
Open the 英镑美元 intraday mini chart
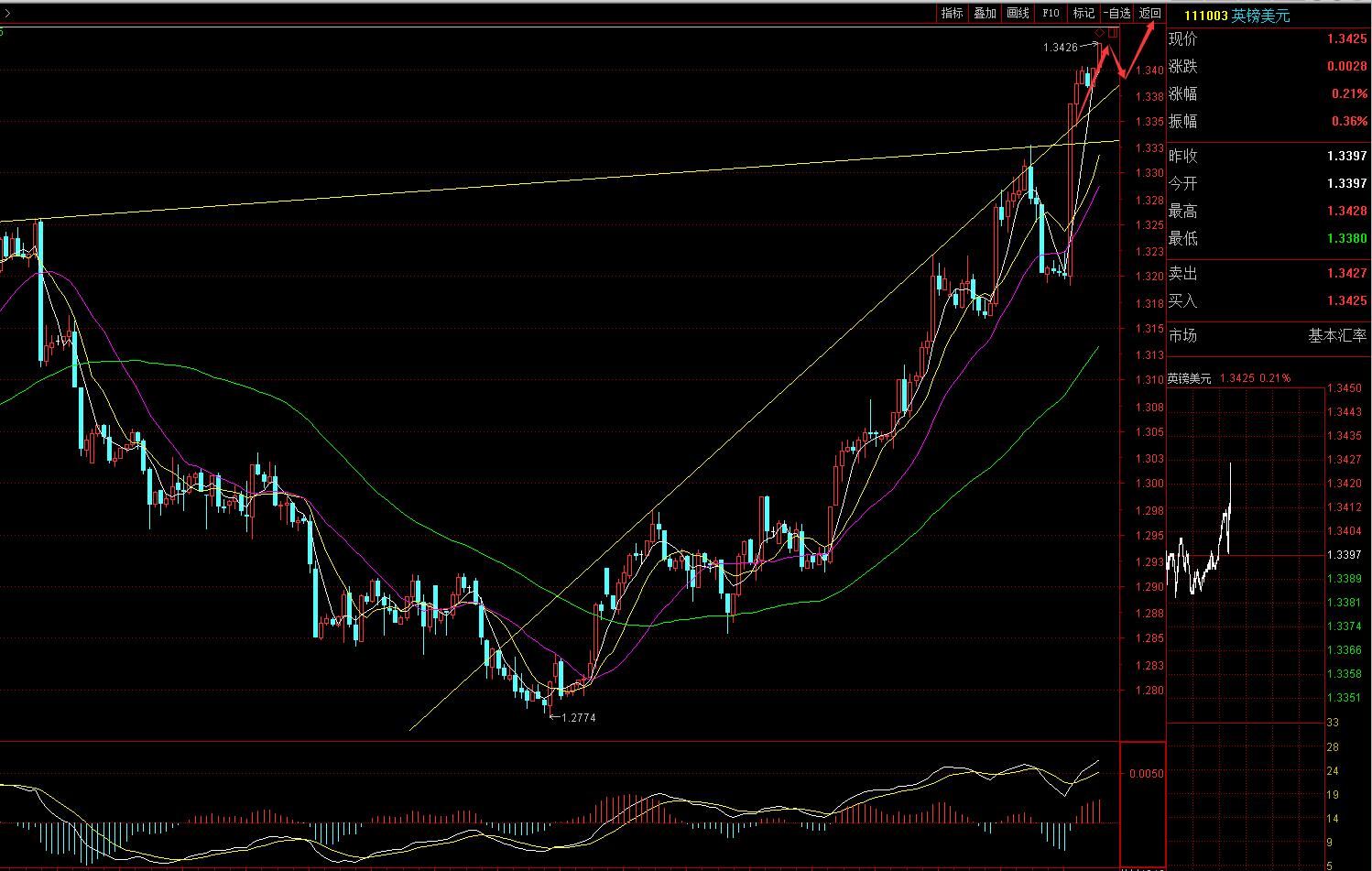click(x=1246, y=553)
